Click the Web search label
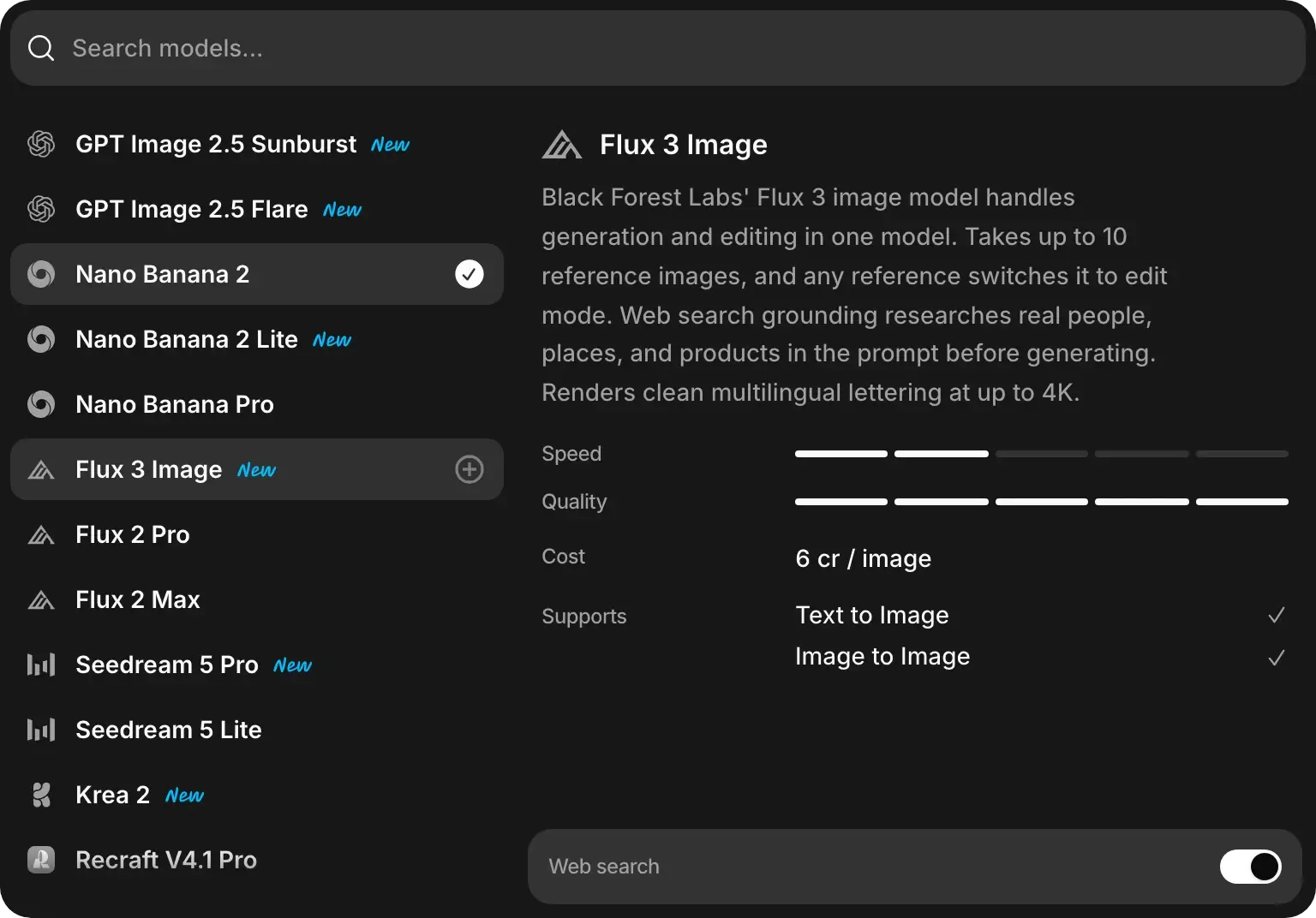1316x918 pixels. [604, 867]
